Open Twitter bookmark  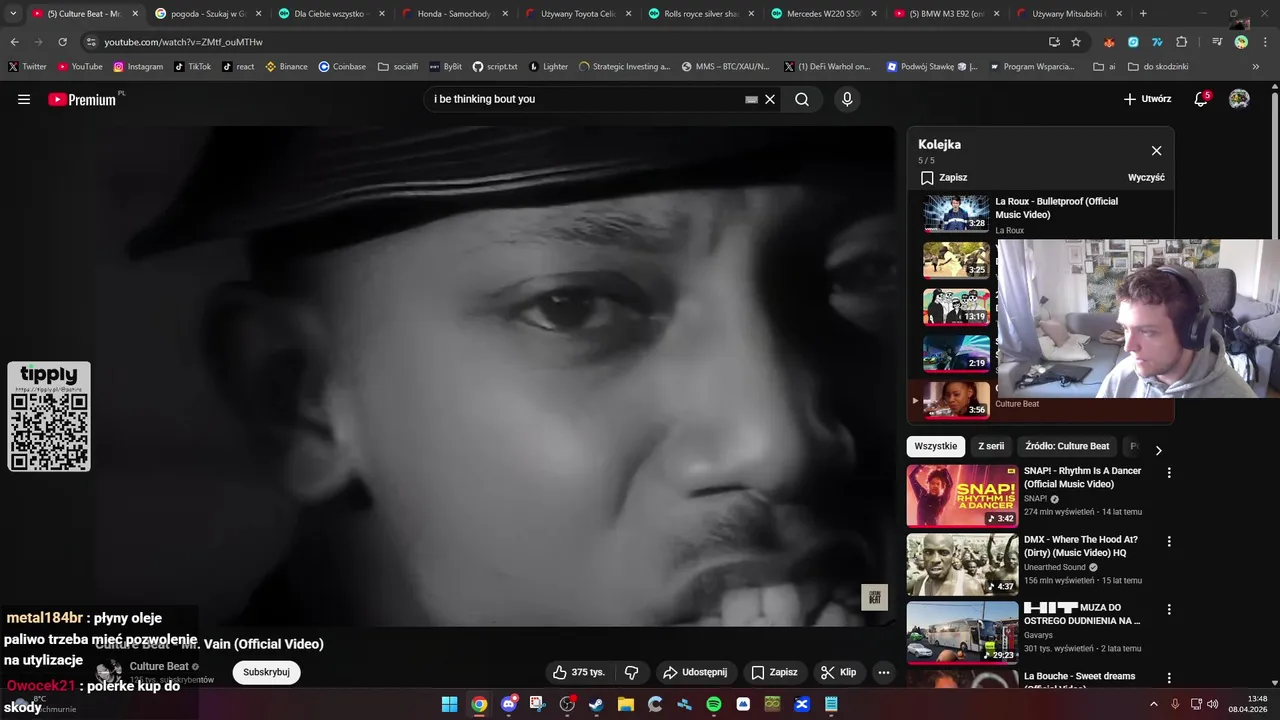pos(27,66)
